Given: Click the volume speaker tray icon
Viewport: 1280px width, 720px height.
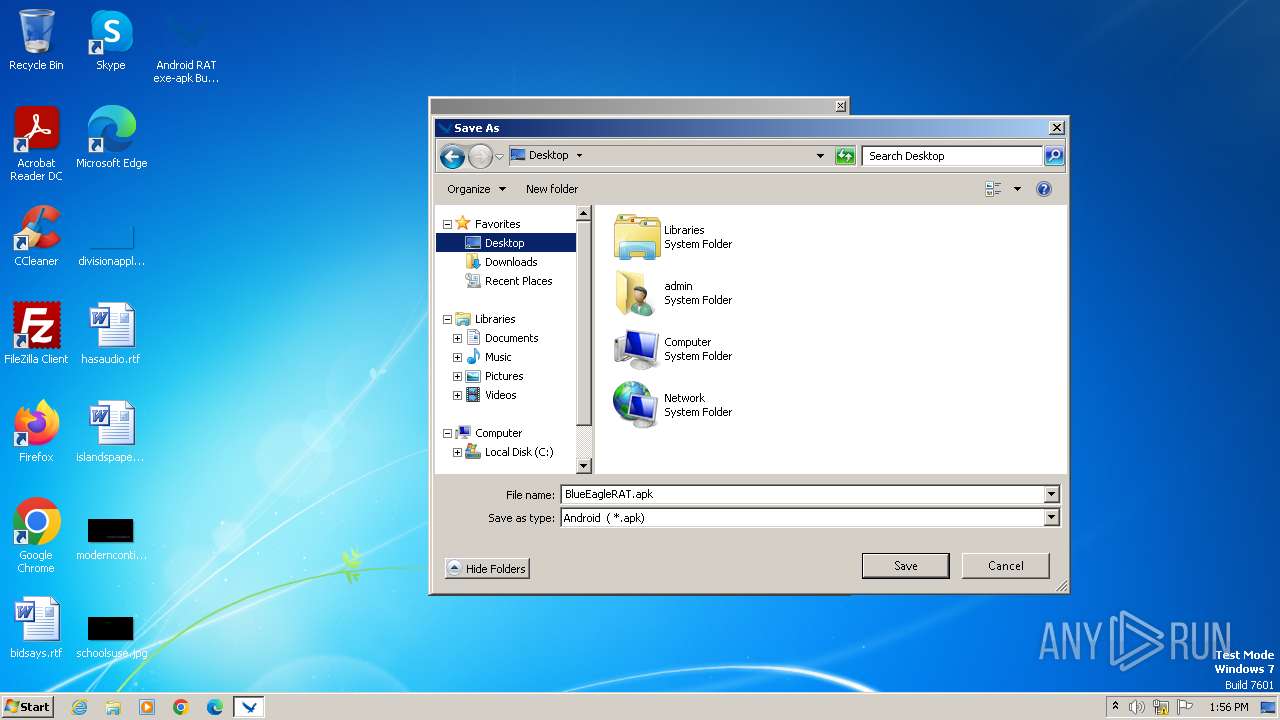Looking at the screenshot, I should [1137, 707].
